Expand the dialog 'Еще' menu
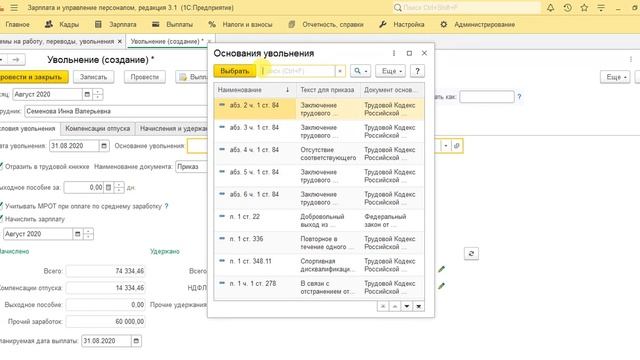Viewport: 640px width, 360px height. pos(391,71)
